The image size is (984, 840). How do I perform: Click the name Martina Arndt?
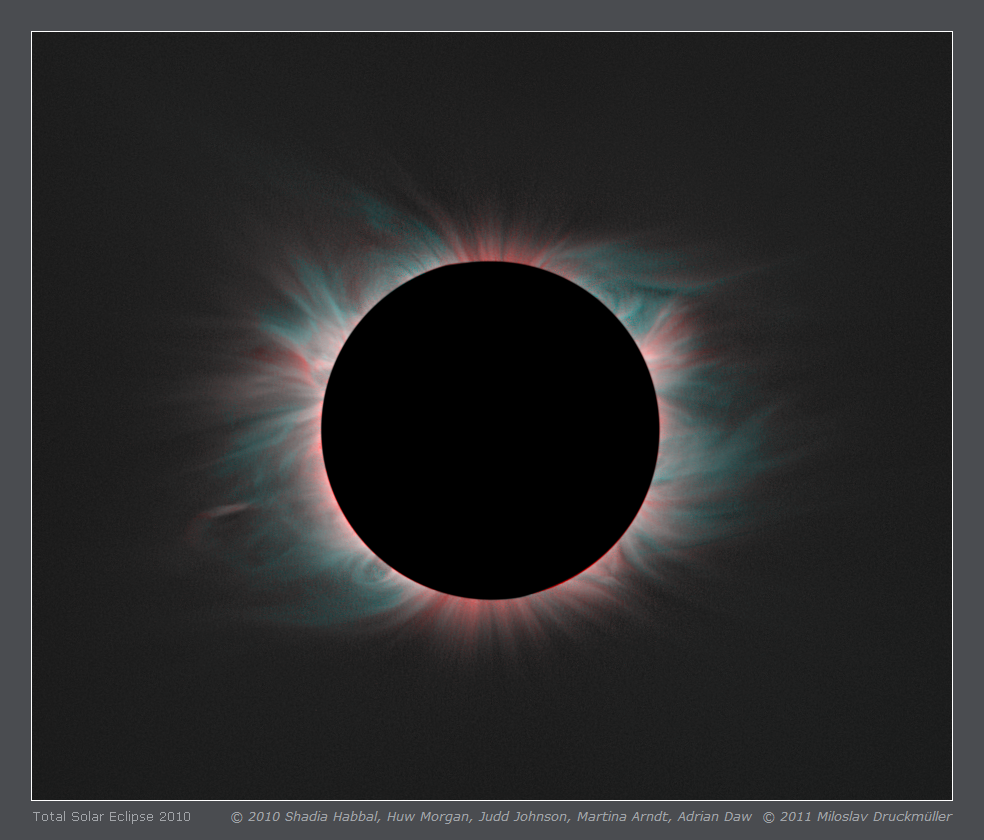pos(621,817)
